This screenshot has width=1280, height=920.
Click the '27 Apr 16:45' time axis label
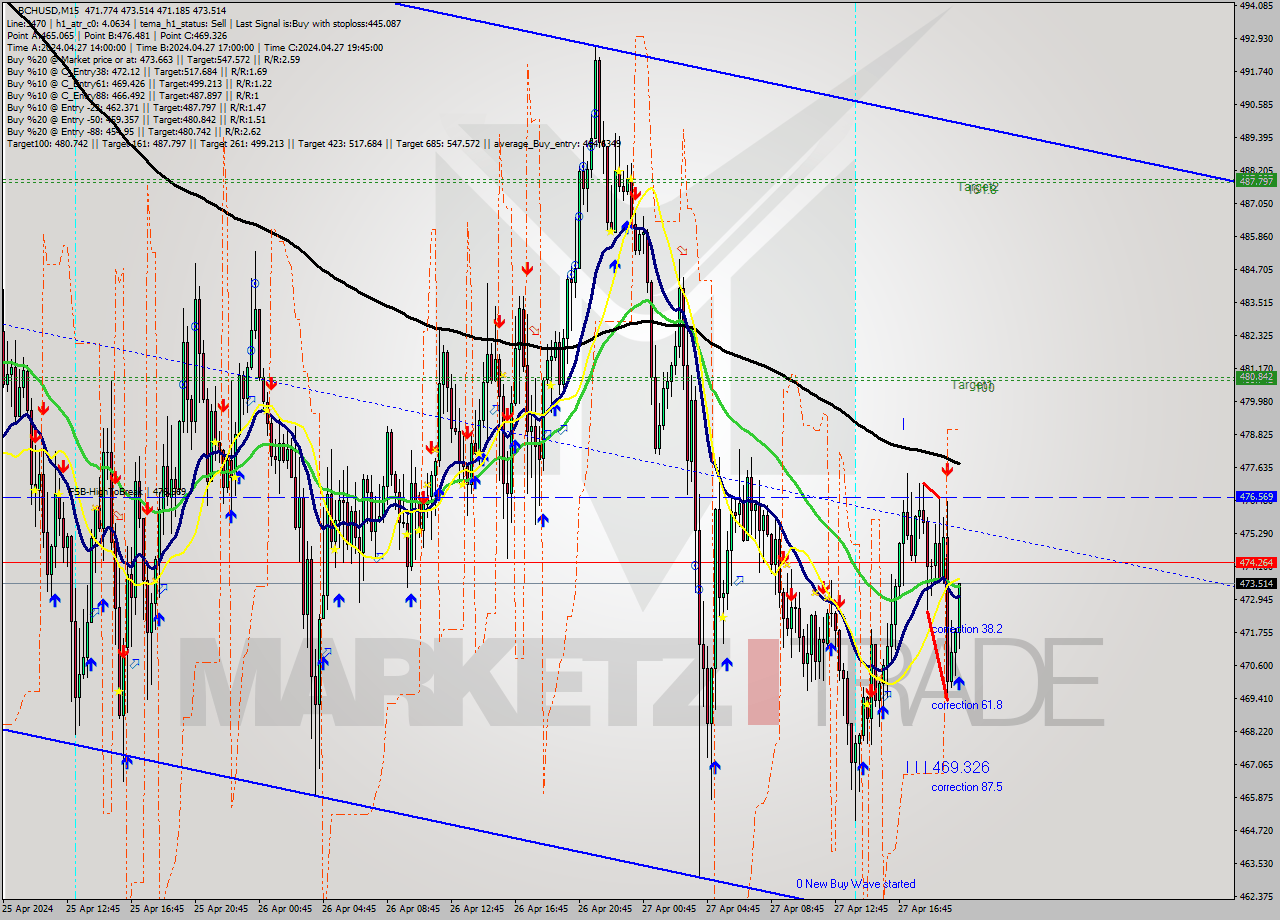[x=926, y=909]
